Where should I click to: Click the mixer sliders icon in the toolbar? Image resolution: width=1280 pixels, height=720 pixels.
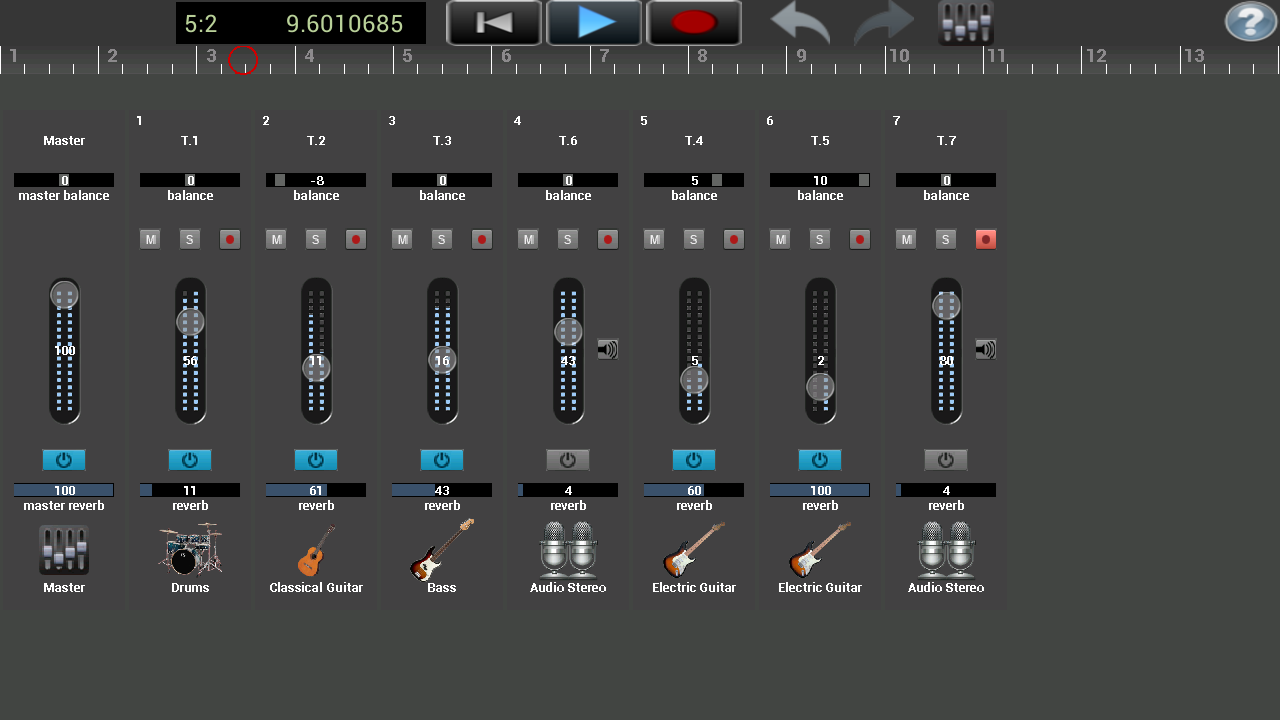(965, 20)
